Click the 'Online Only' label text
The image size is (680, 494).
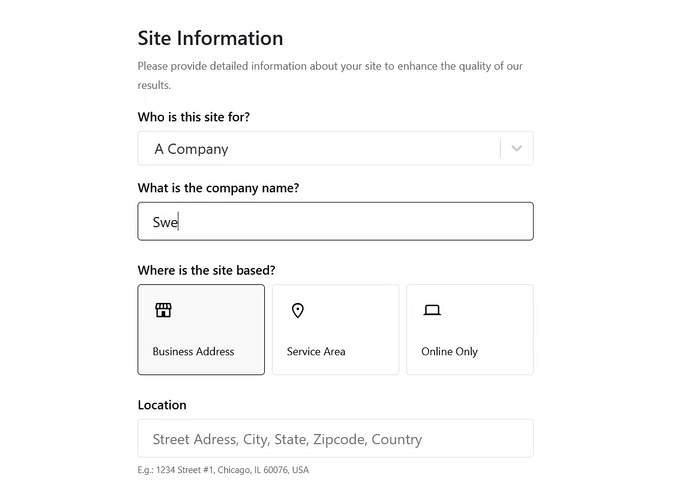pos(449,352)
